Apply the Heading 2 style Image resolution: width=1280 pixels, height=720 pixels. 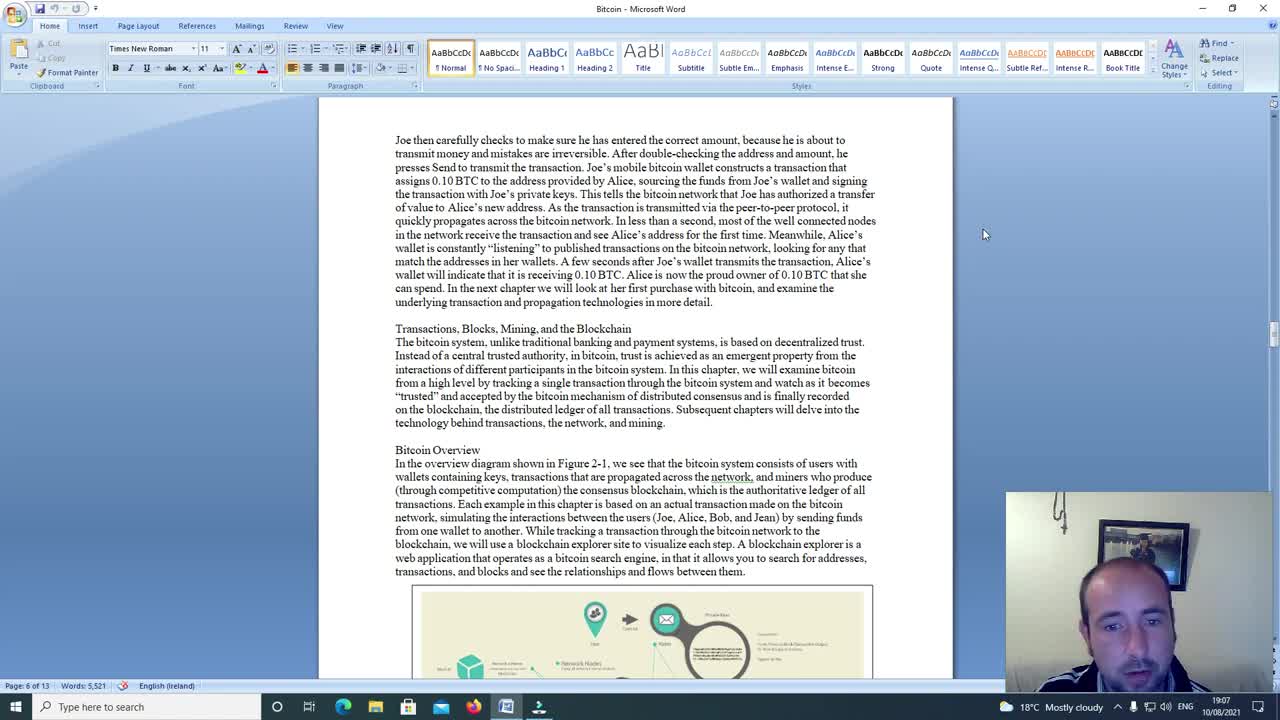595,58
